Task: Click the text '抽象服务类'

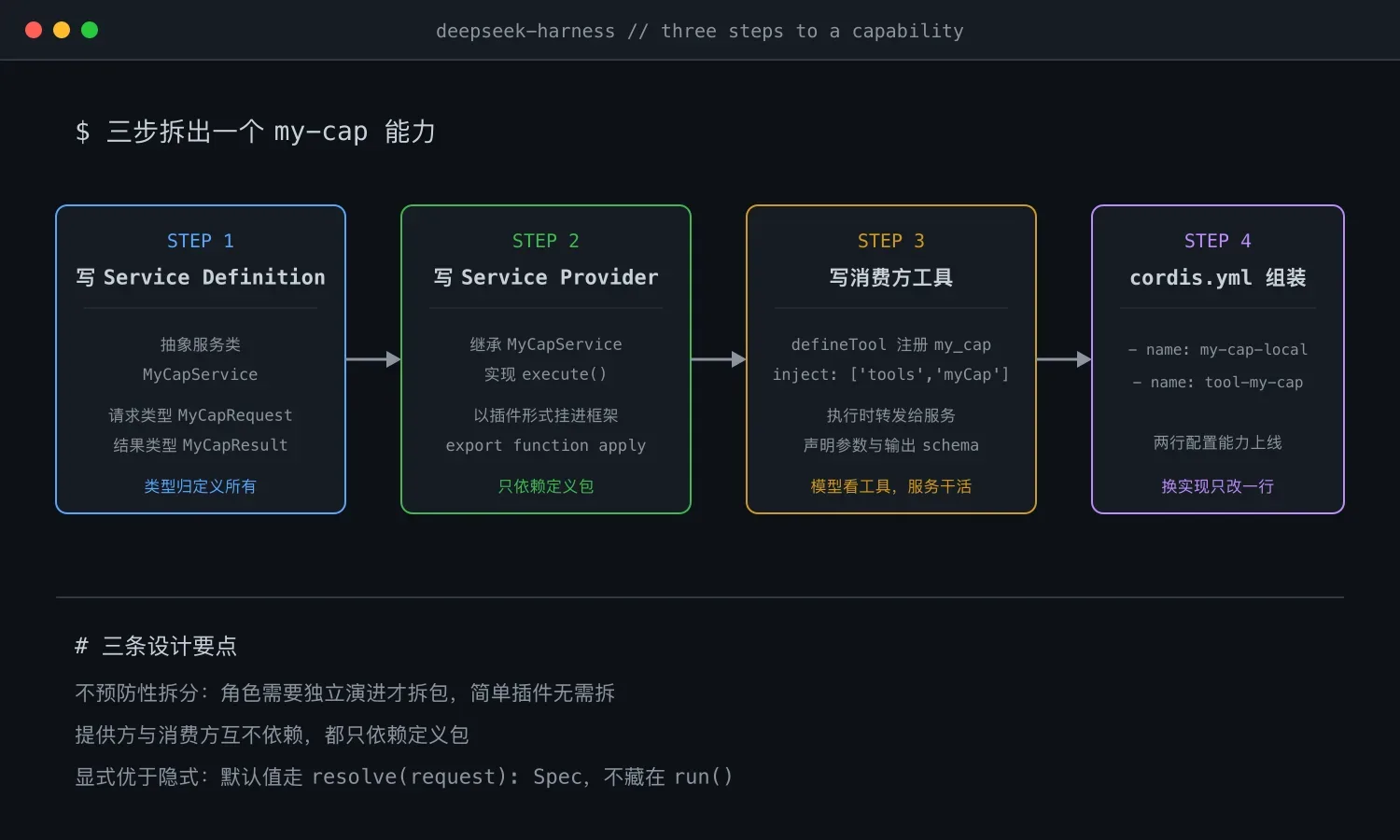Action: coord(201,344)
